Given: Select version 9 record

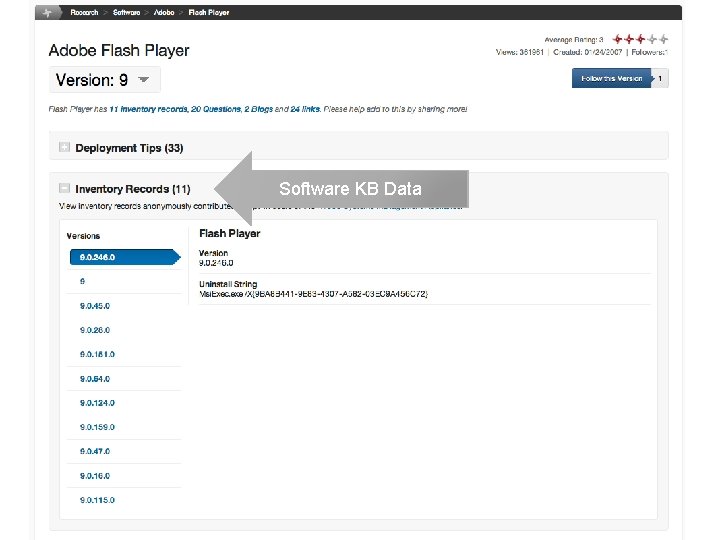Looking at the screenshot, I should tap(82, 281).
